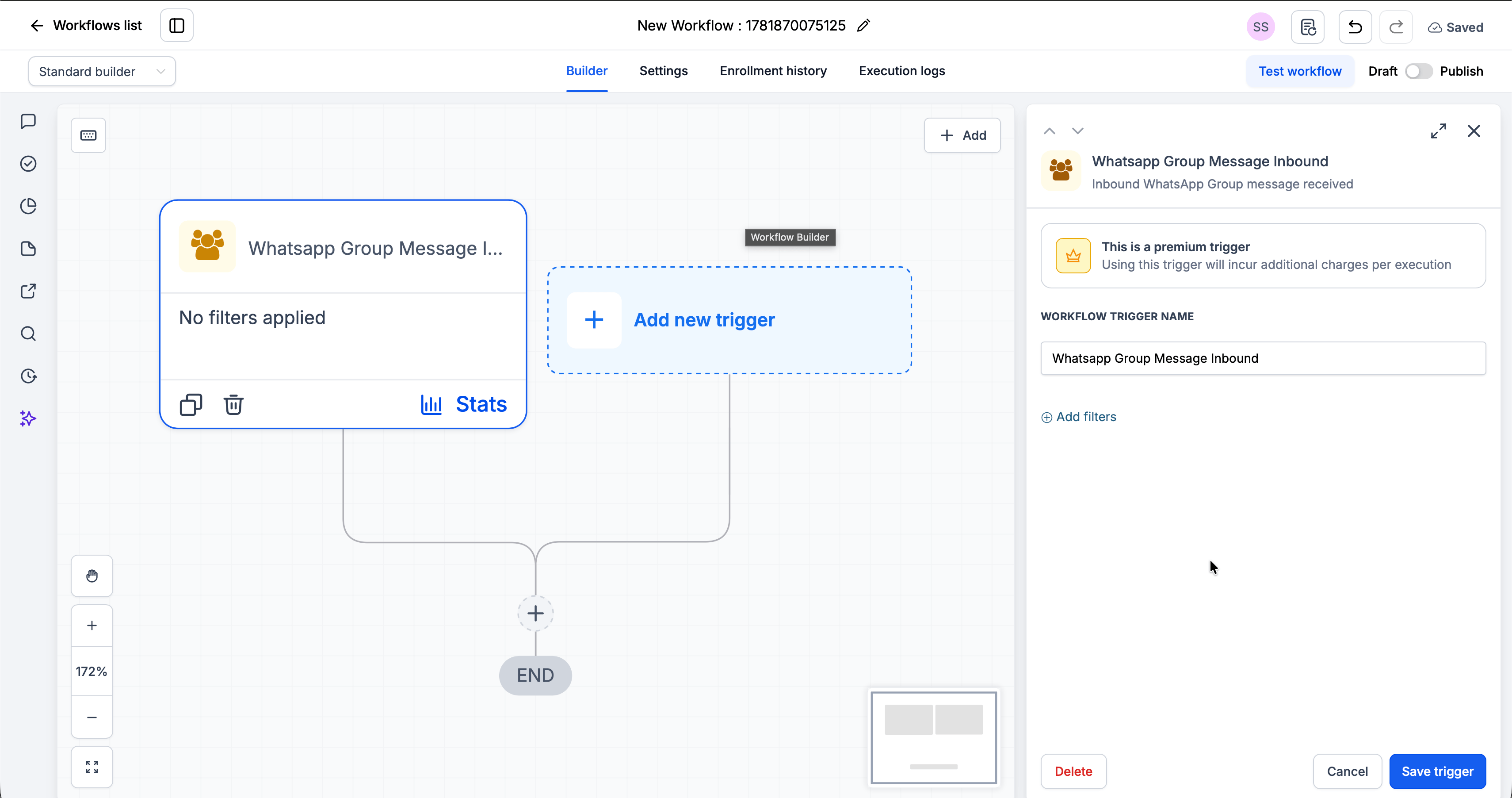
Task: Go to next item with down chevron
Action: point(1078,131)
